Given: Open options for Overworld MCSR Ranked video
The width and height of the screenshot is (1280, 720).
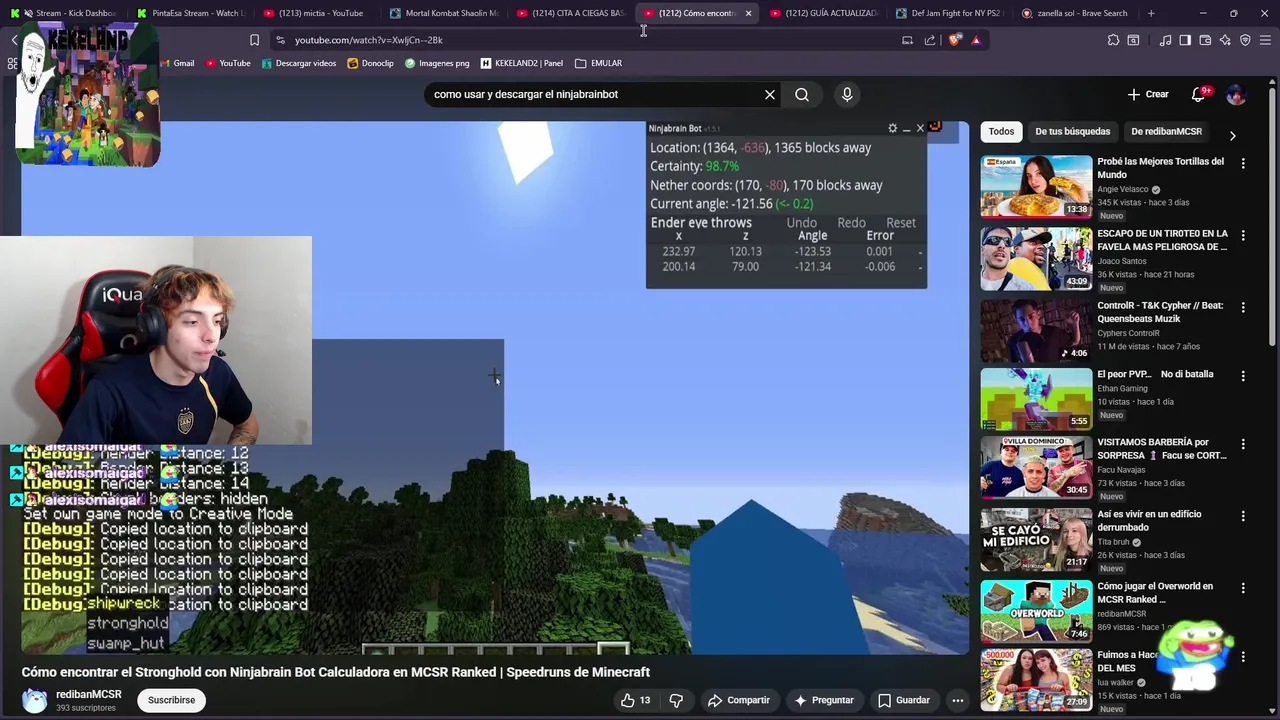Looking at the screenshot, I should [1243, 588].
